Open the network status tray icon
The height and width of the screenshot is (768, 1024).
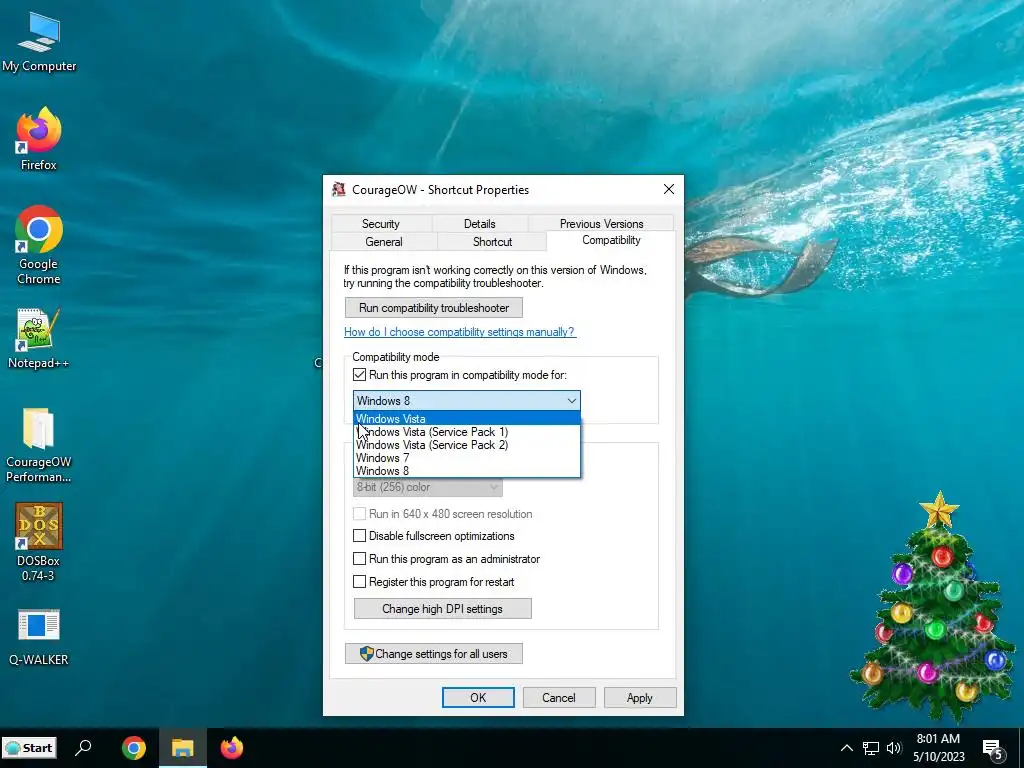click(x=871, y=748)
